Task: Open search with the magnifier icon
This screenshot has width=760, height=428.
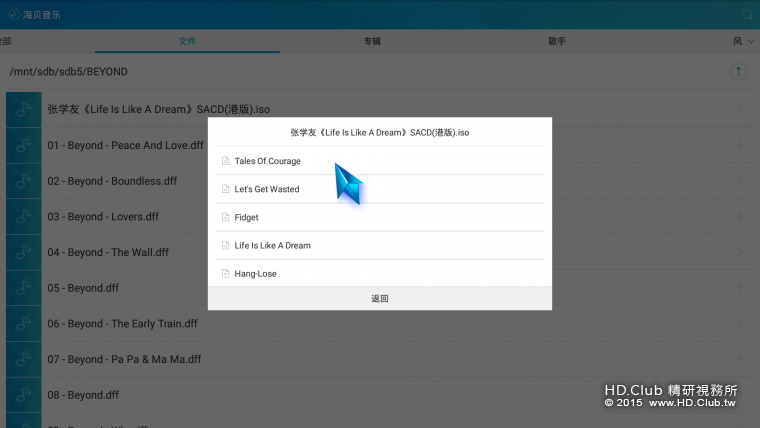Action: 747,15
